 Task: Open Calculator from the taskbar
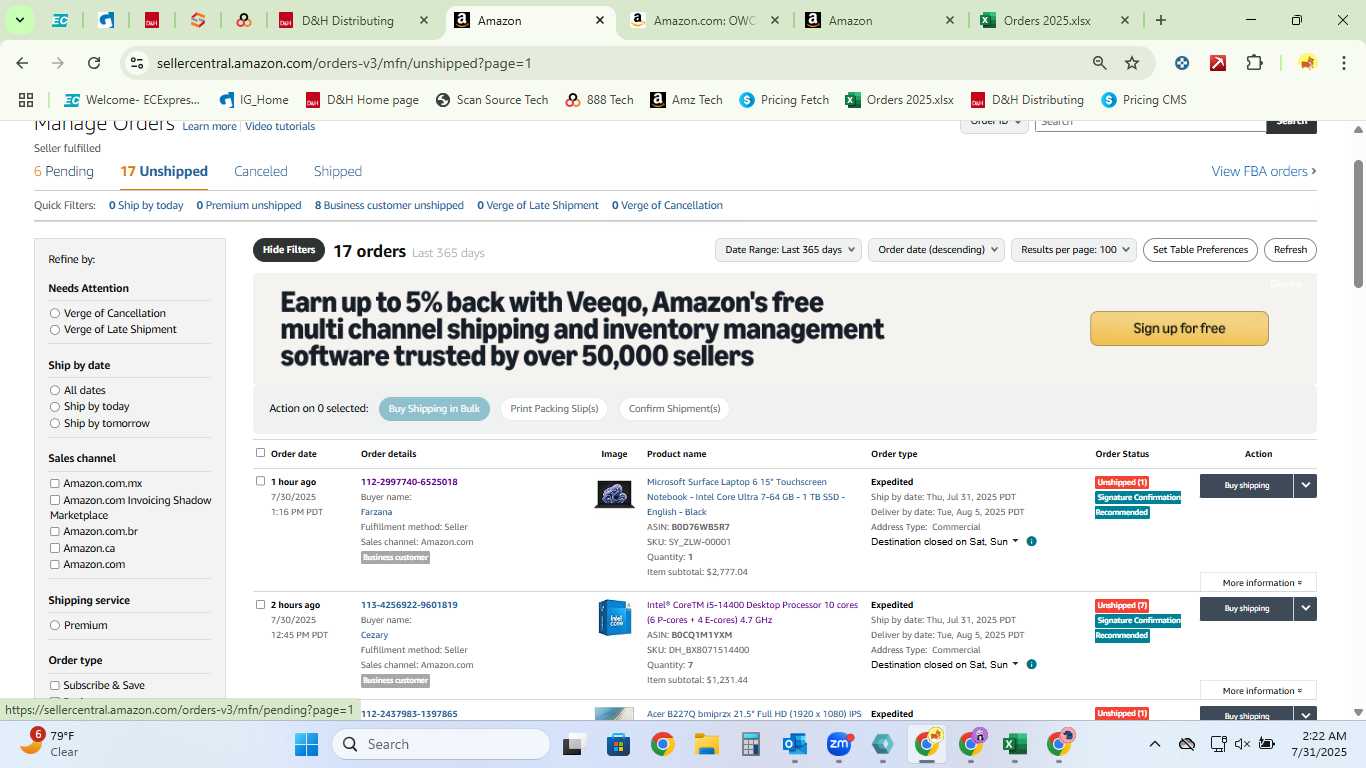750,744
